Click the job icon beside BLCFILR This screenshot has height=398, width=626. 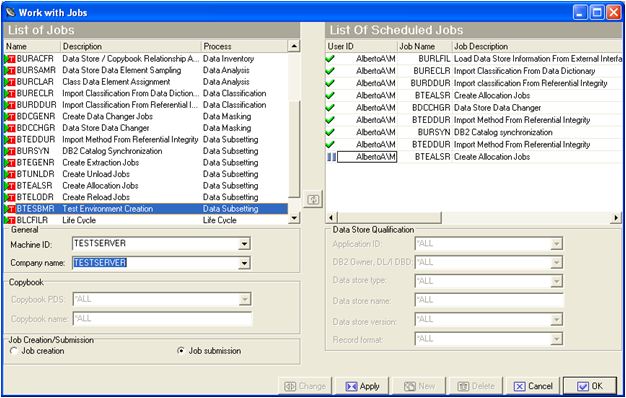10,221
